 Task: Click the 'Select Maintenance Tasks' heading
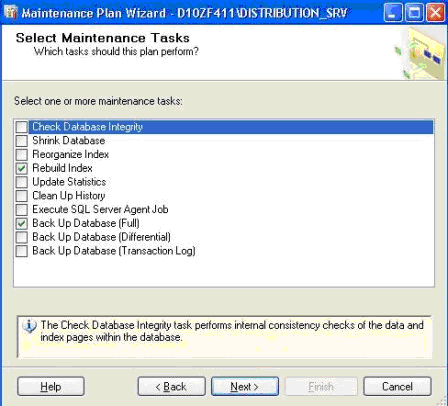103,38
